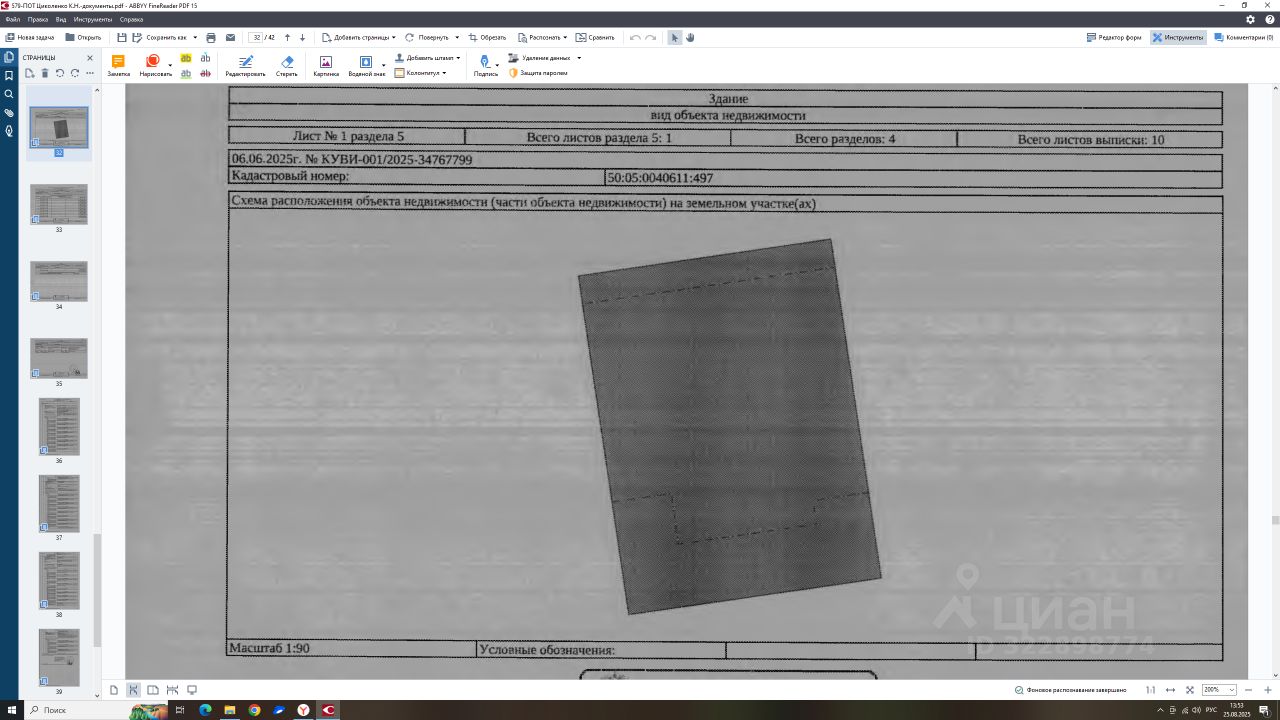Go to the previous page with up arrow

click(x=289, y=37)
